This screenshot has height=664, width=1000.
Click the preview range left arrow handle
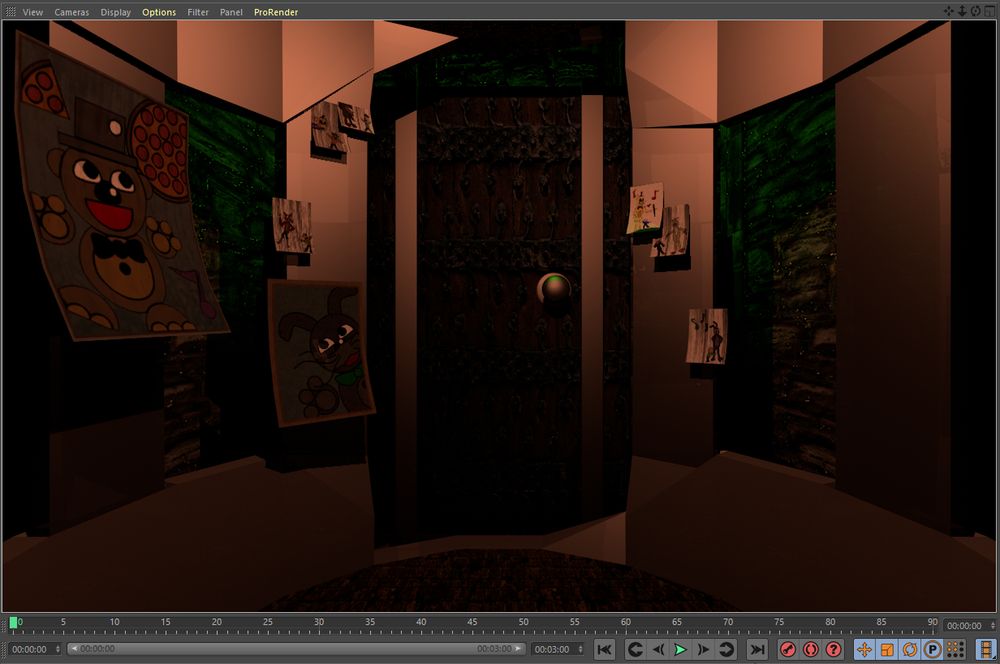pos(74,649)
